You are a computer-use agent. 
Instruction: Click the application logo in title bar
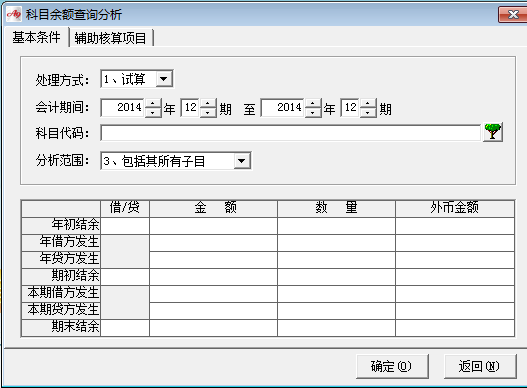[14, 14]
